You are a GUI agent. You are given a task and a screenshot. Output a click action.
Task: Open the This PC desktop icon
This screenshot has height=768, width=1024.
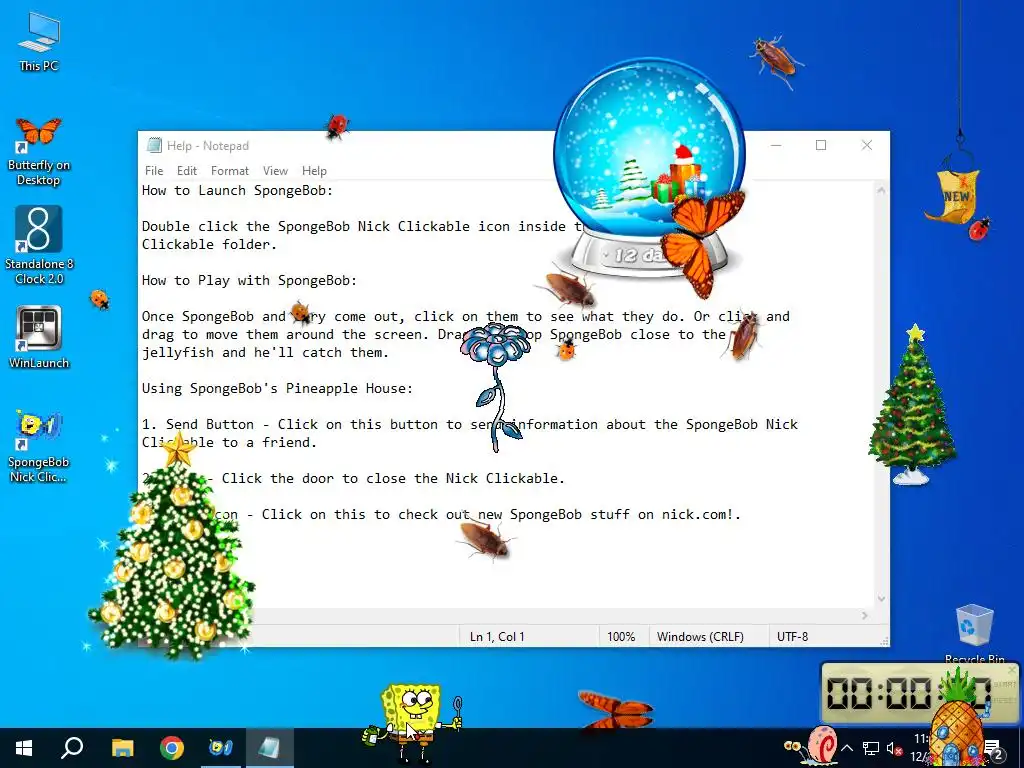pyautogui.click(x=39, y=42)
